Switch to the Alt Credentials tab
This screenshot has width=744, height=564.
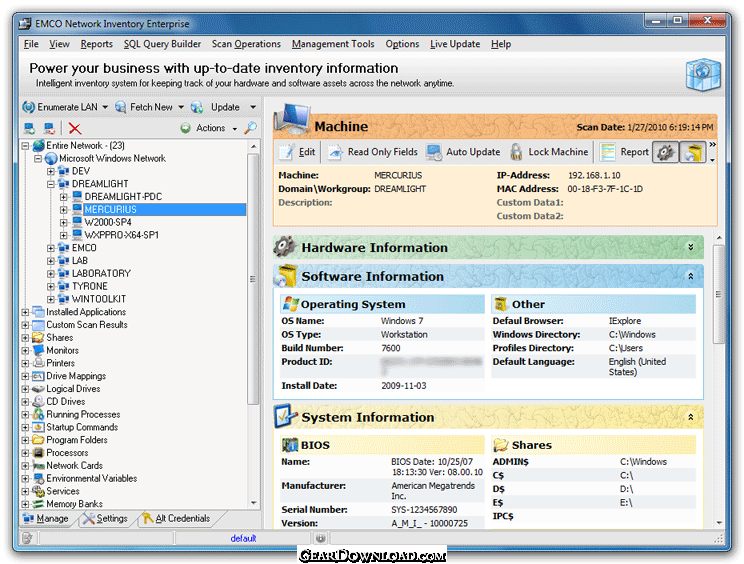click(177, 518)
